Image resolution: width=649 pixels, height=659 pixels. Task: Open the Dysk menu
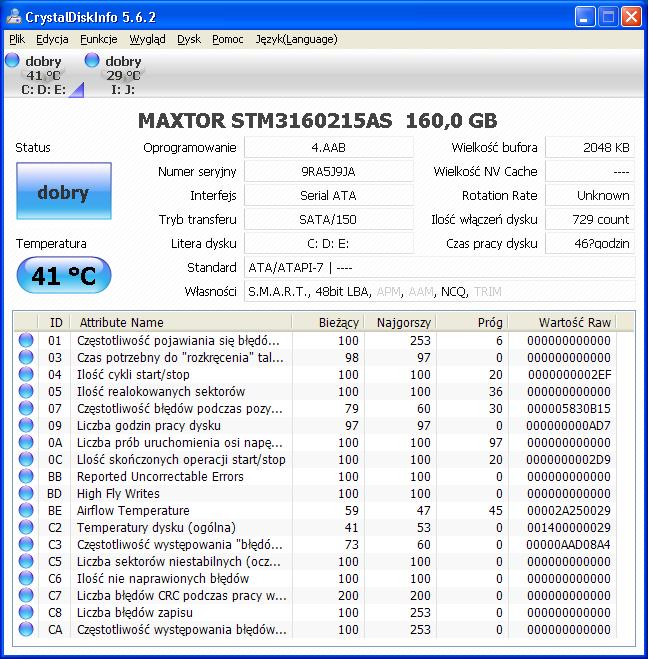click(x=189, y=39)
